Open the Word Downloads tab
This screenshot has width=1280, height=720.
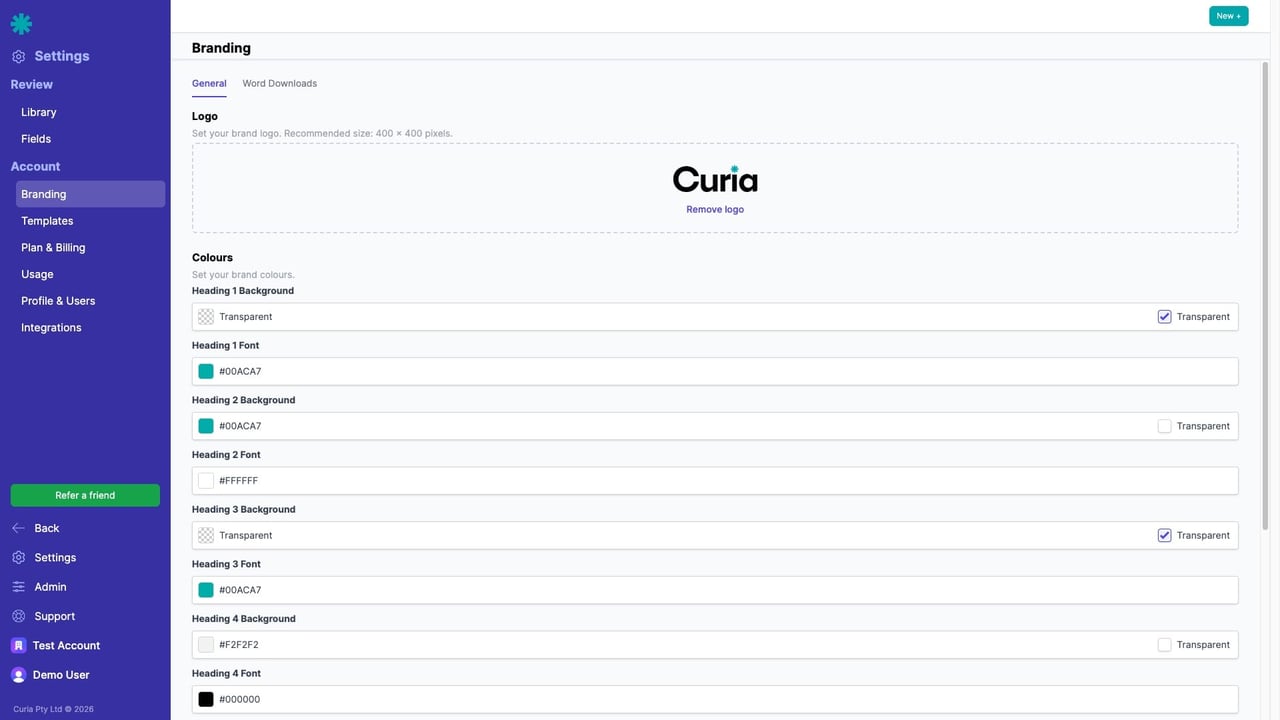(280, 84)
